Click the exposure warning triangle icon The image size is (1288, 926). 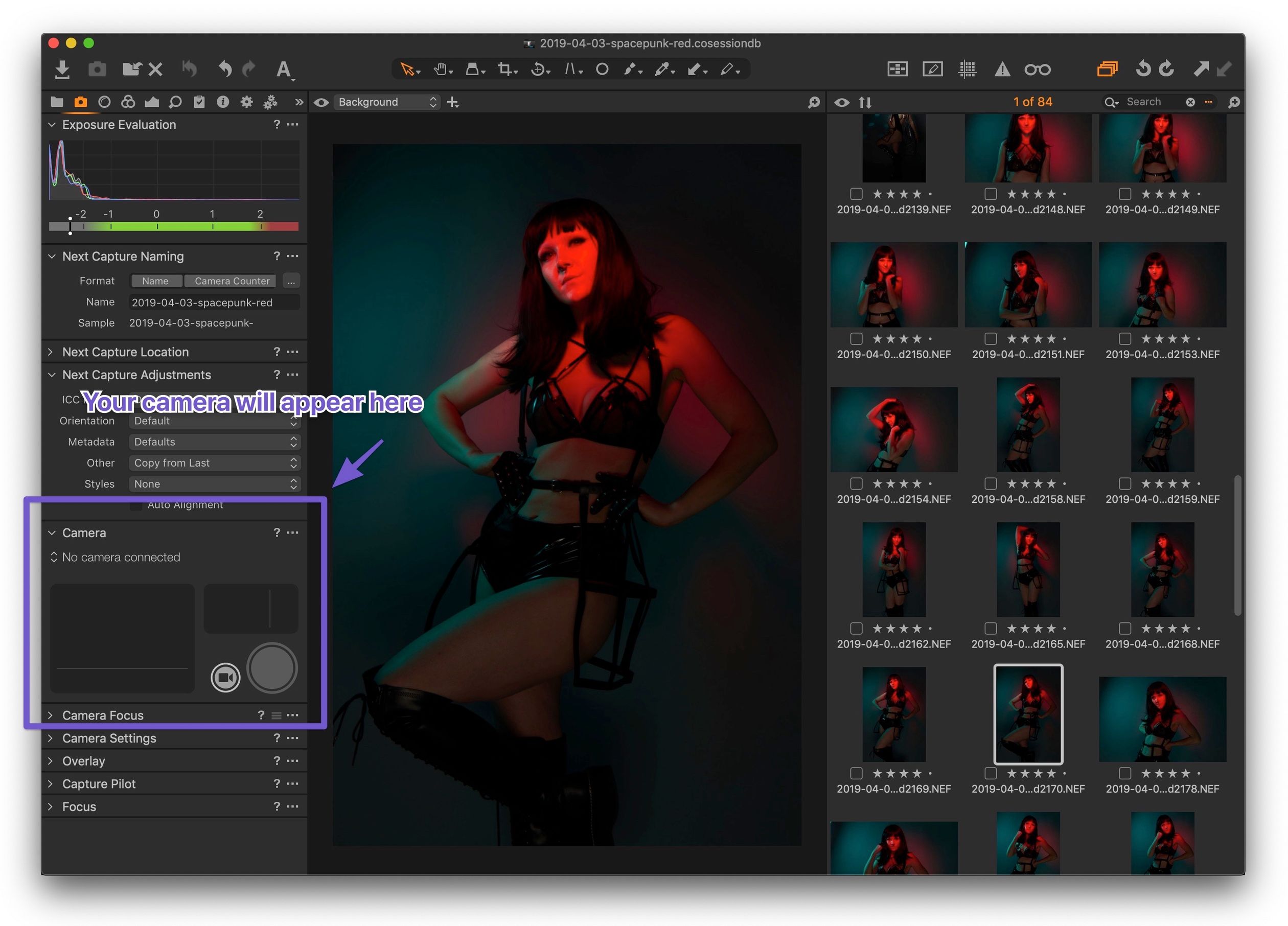pyautogui.click(x=1003, y=68)
